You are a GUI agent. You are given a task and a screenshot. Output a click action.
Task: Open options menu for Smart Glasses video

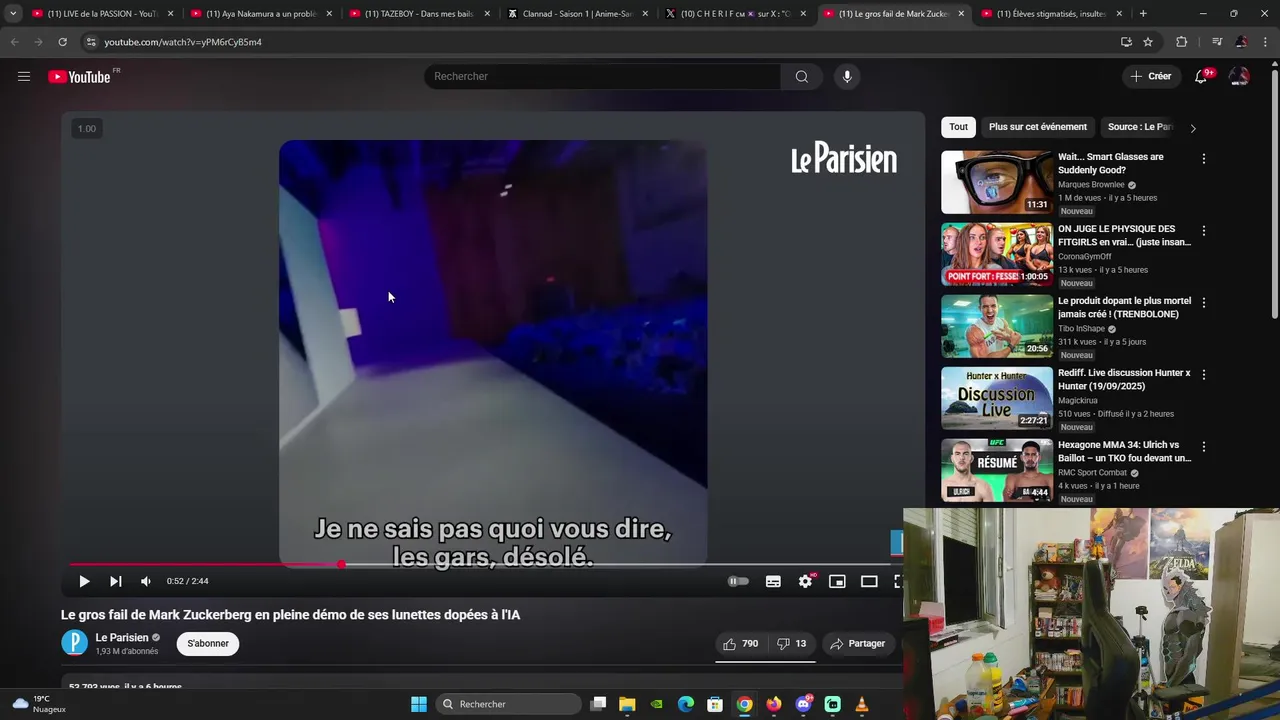(1204, 159)
